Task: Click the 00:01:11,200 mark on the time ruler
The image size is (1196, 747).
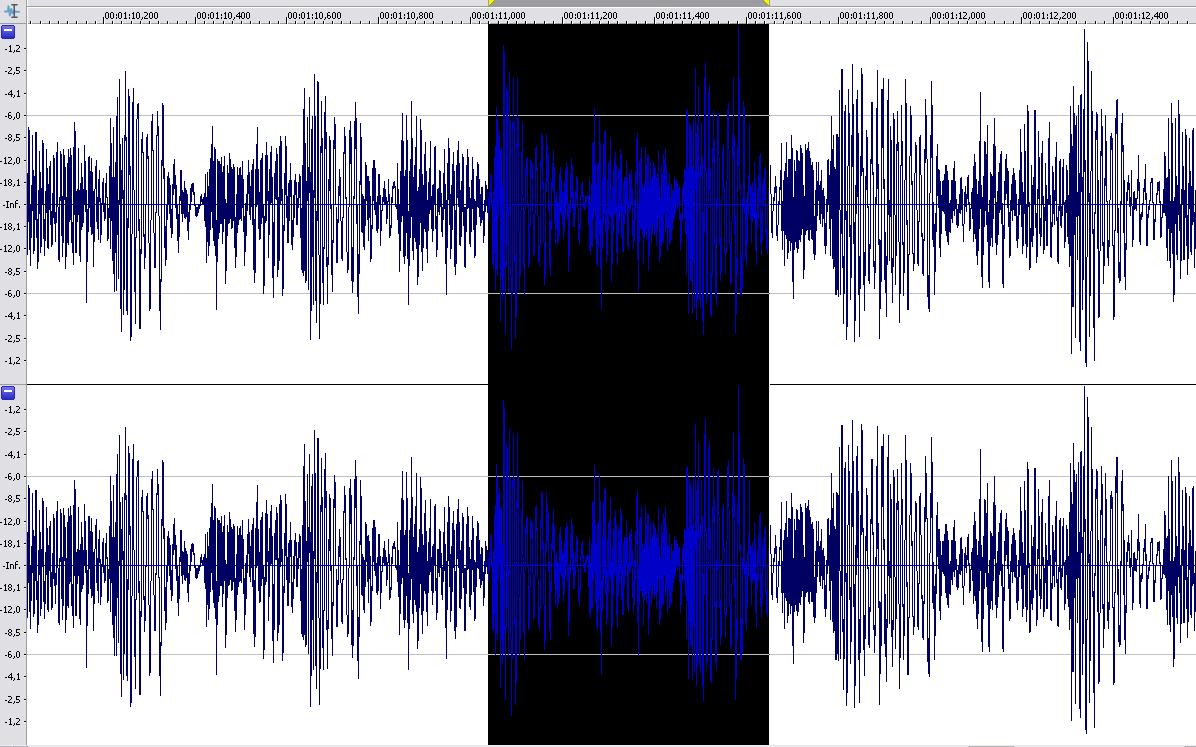Action: (590, 15)
